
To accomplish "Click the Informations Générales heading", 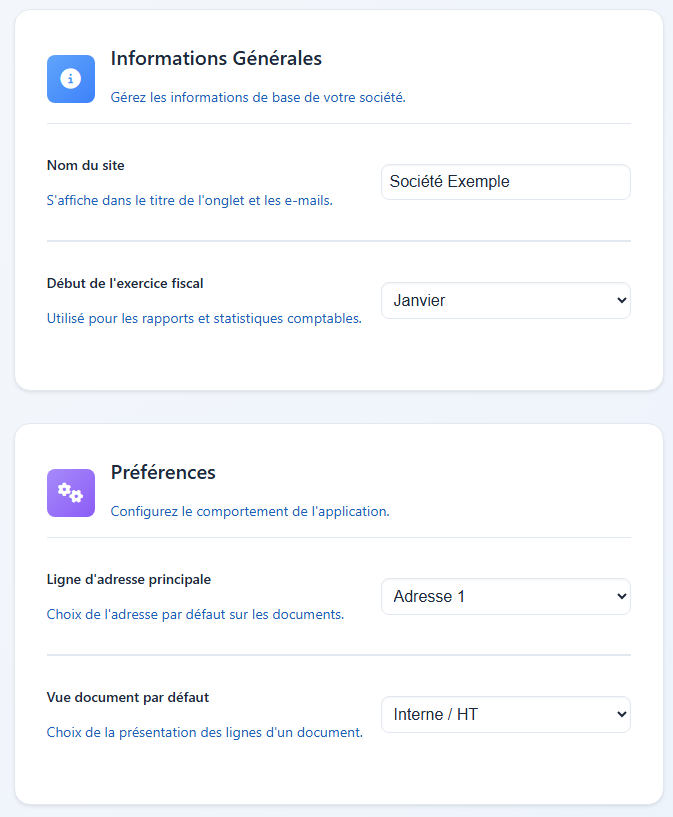I will click(x=216, y=58).
